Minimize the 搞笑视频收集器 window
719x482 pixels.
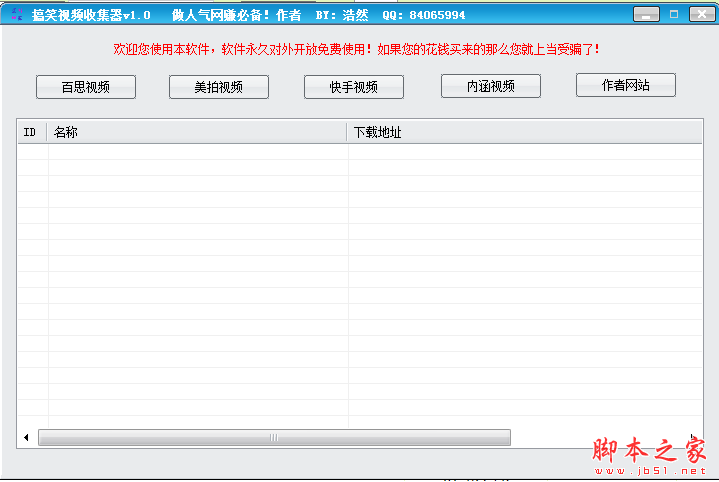(650, 14)
